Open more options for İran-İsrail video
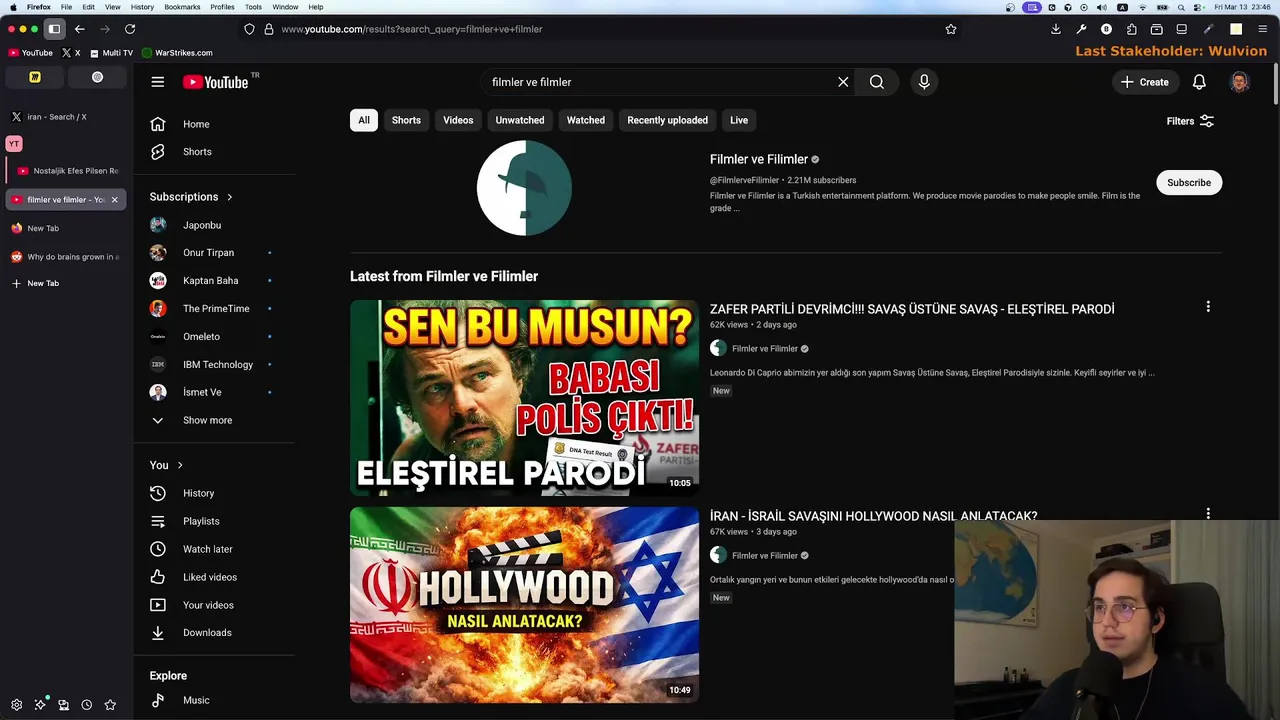This screenshot has width=1280, height=720. 1208,513
